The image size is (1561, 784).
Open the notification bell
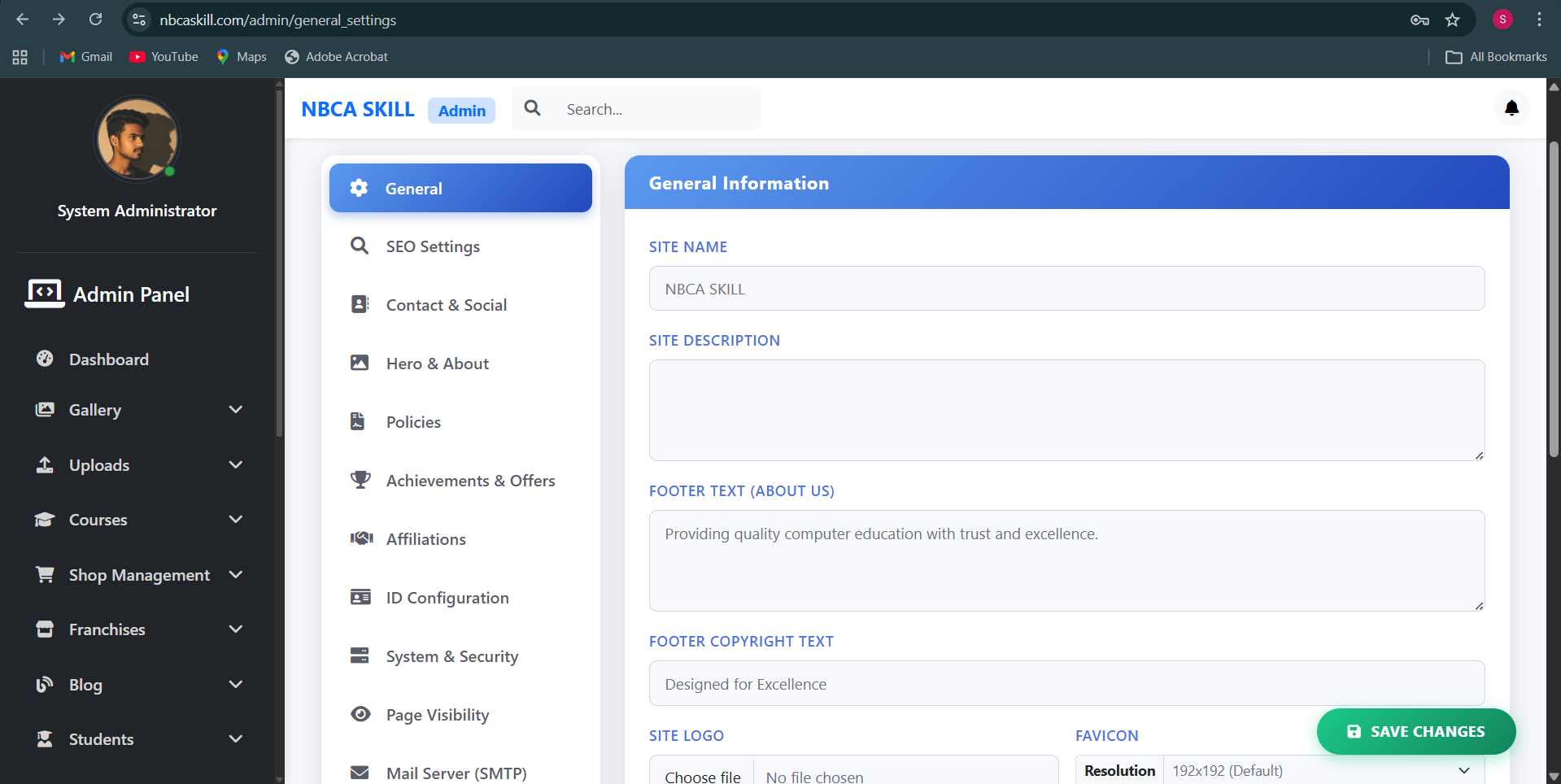1511,108
